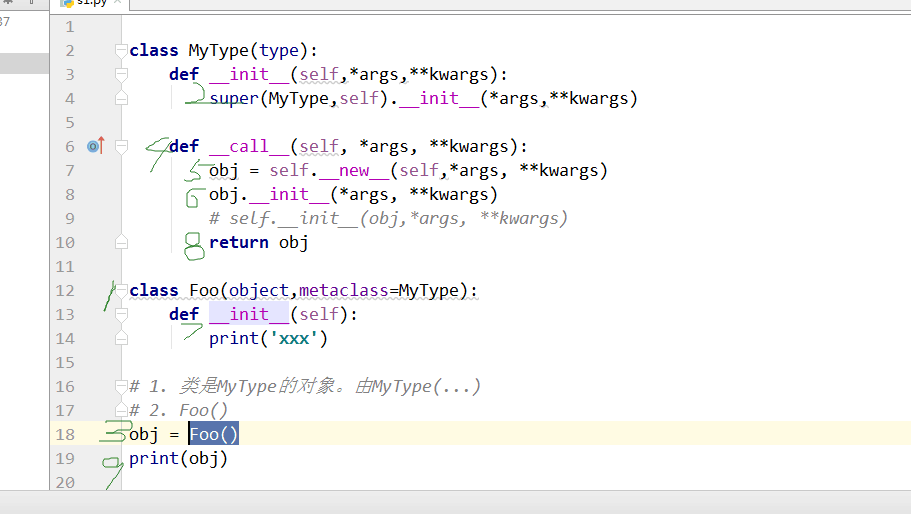Collapse the __call__ method fold on line 6
The width and height of the screenshot is (911, 514).
(x=121, y=146)
